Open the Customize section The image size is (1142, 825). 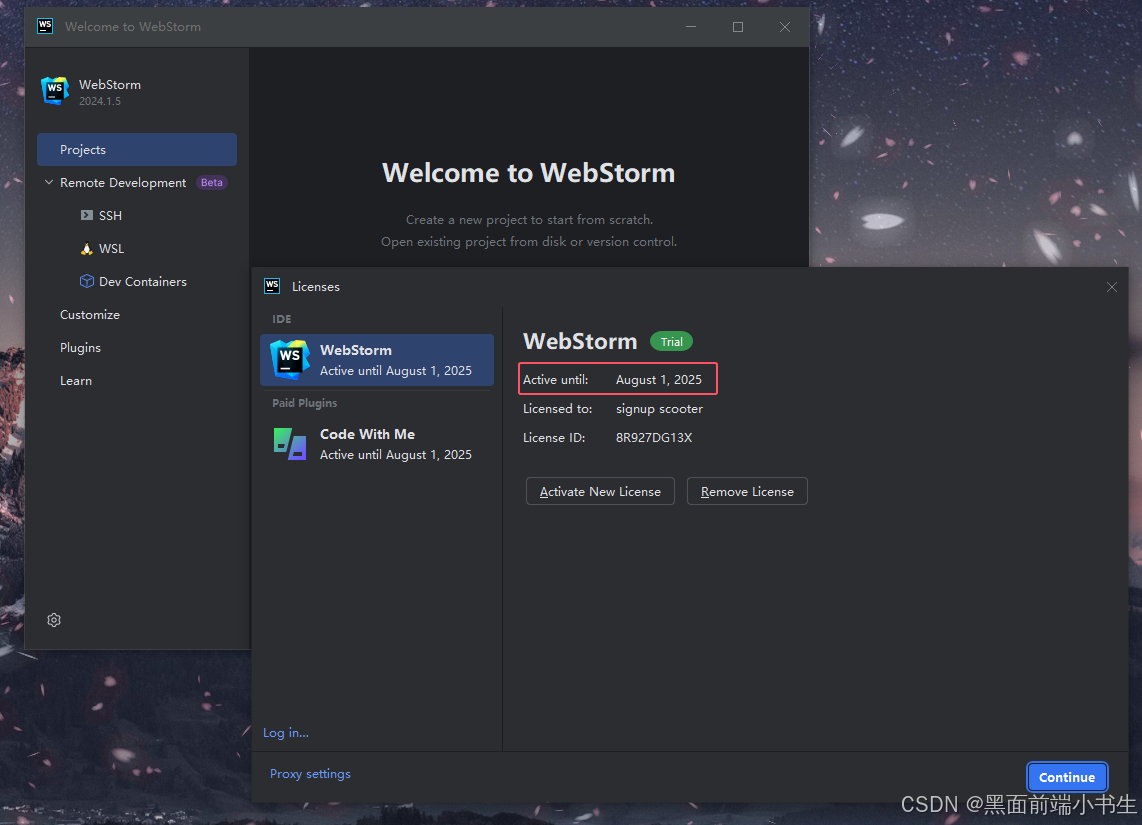[x=90, y=315]
